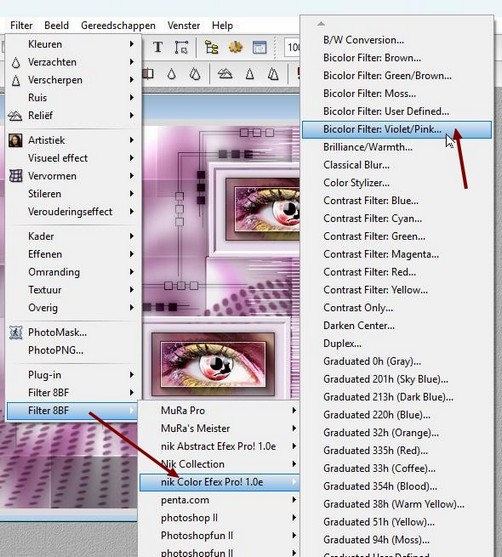This screenshot has width=502, height=557.
Task: Click the single triangle Sharpen toolbar icon
Action: (250, 74)
